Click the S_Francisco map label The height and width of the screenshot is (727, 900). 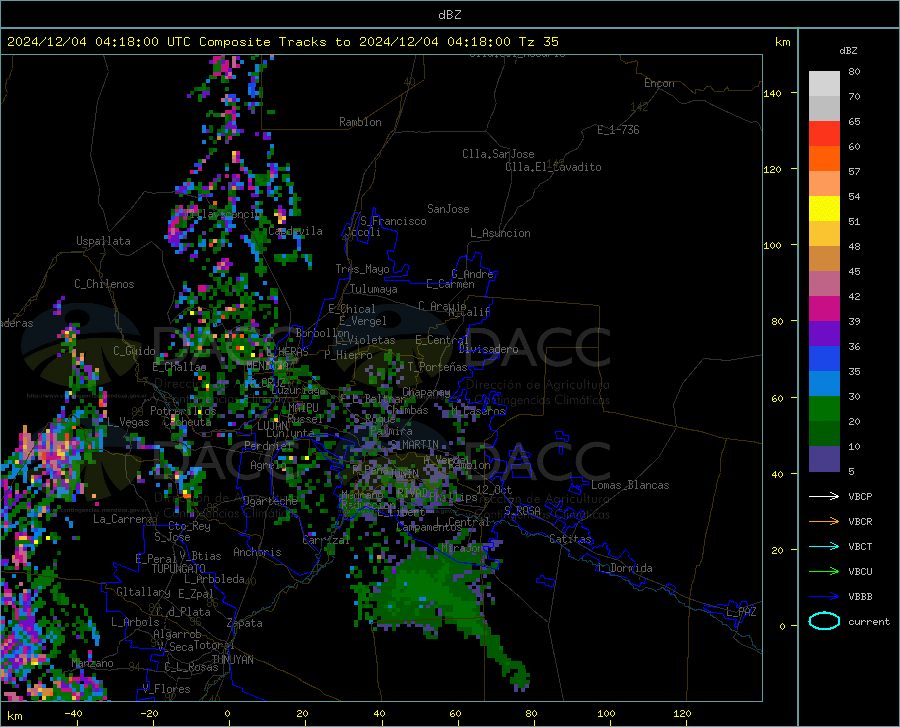(393, 221)
